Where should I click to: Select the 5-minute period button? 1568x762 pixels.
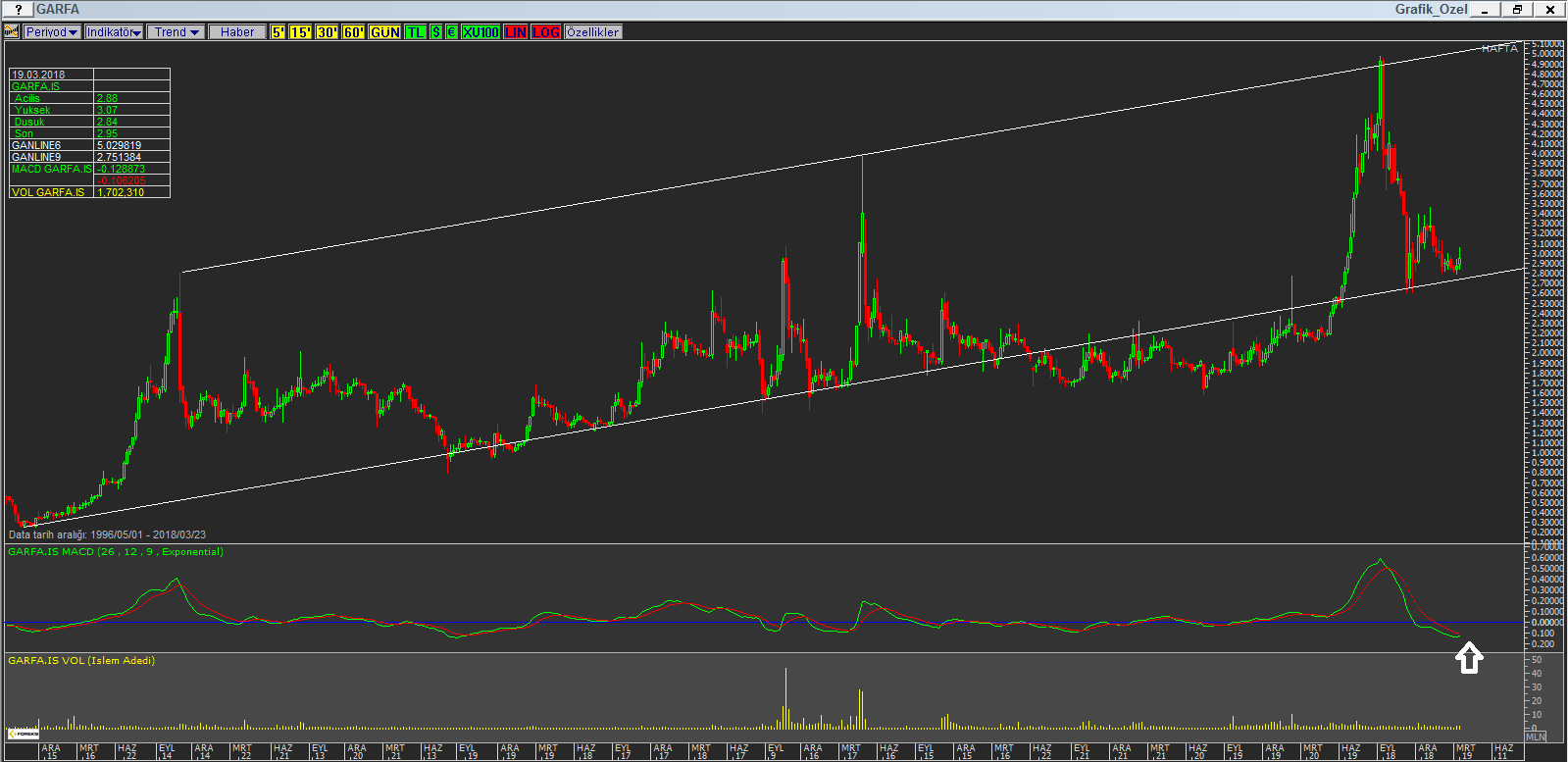point(278,32)
